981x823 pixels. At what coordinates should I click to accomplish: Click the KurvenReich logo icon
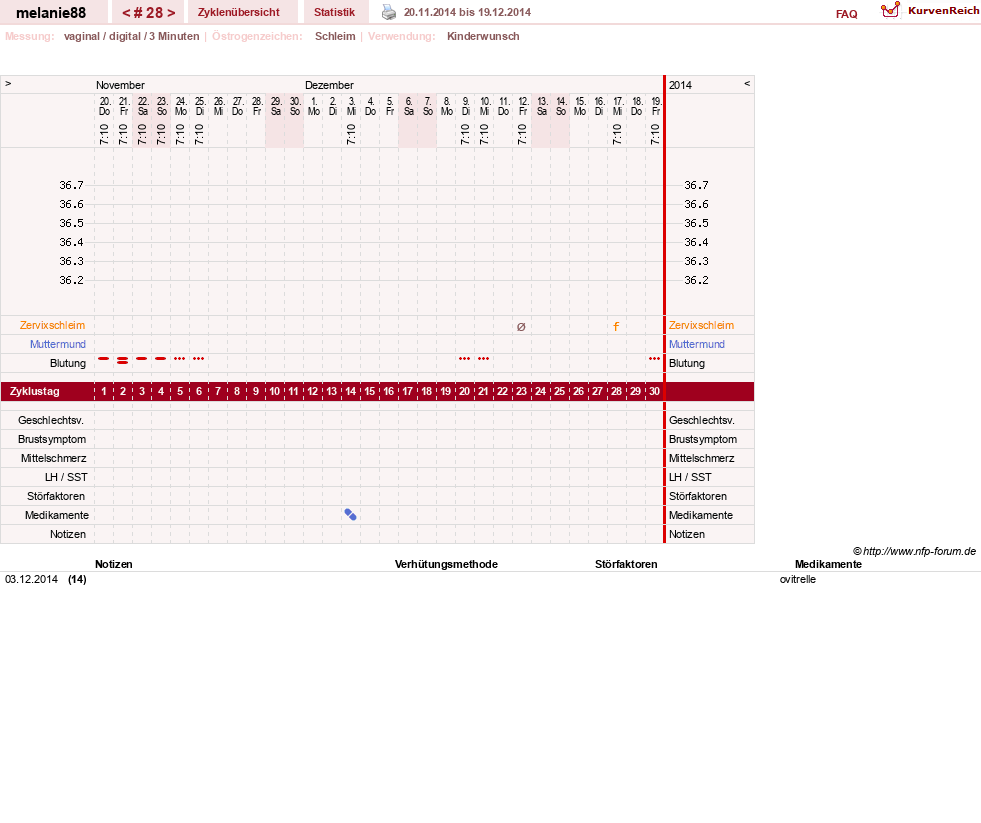point(890,10)
